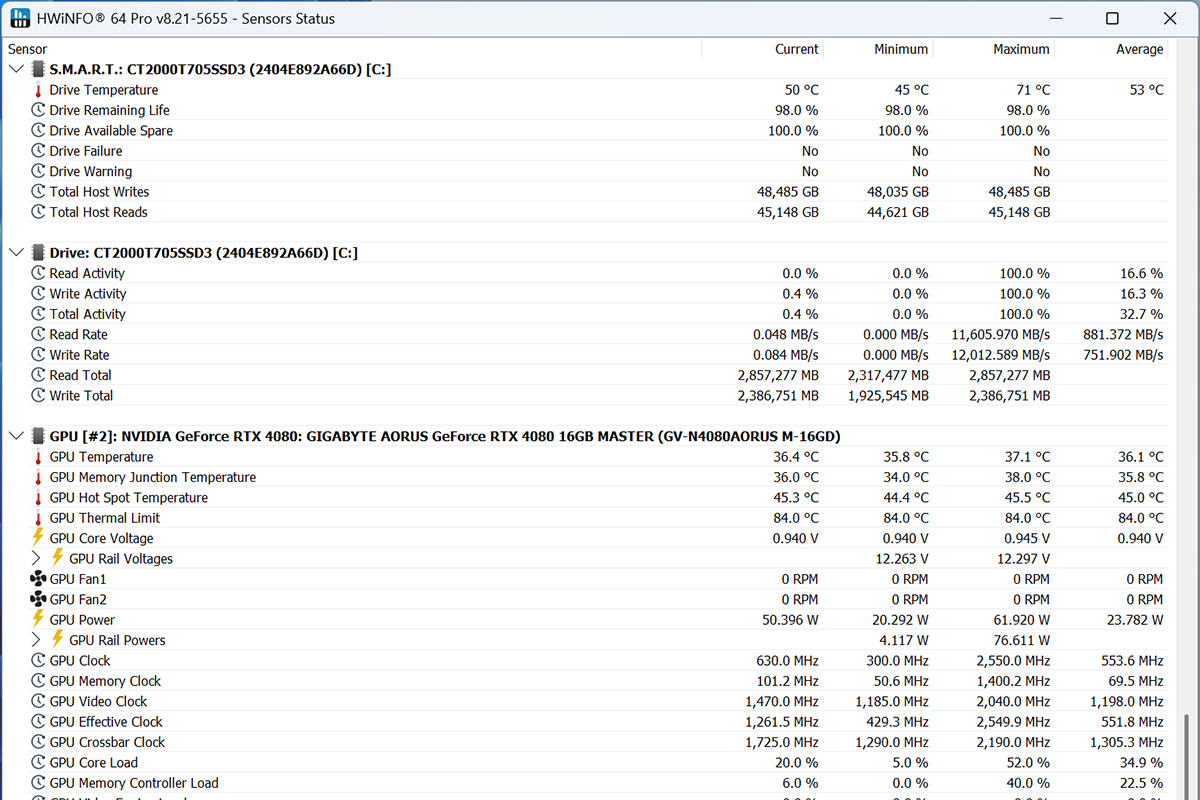
Task: Click the Write Rate clock icon
Action: [39, 355]
